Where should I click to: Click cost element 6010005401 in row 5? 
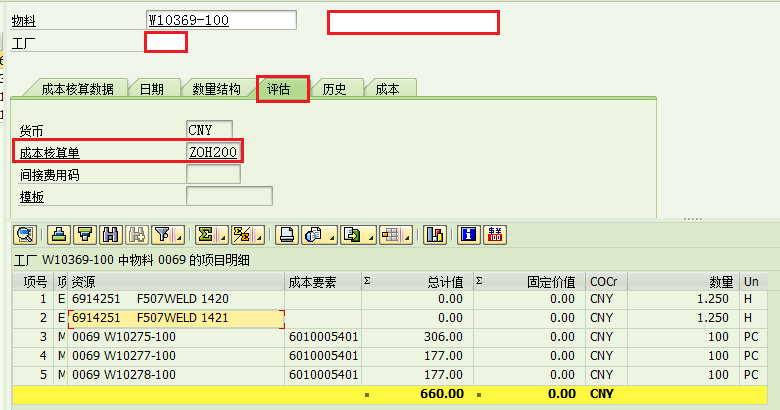tap(323, 375)
